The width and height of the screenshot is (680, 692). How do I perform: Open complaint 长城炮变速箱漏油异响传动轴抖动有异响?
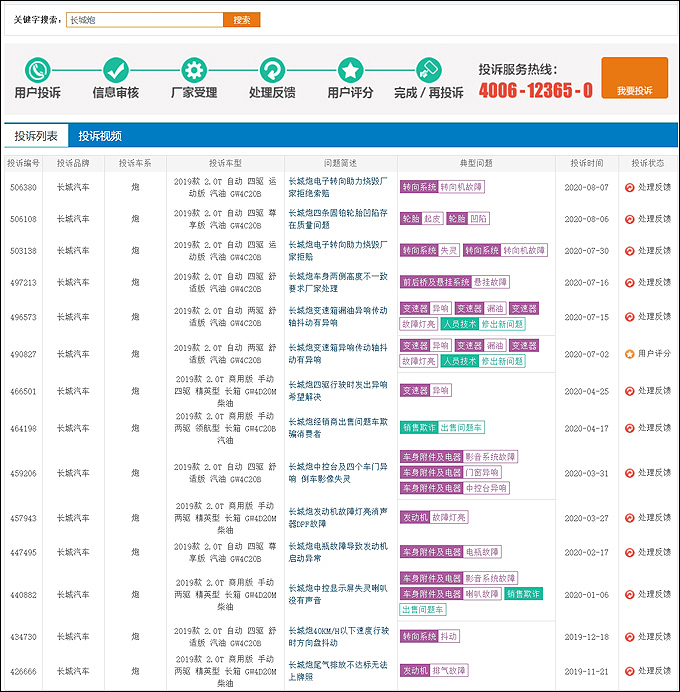338,317
